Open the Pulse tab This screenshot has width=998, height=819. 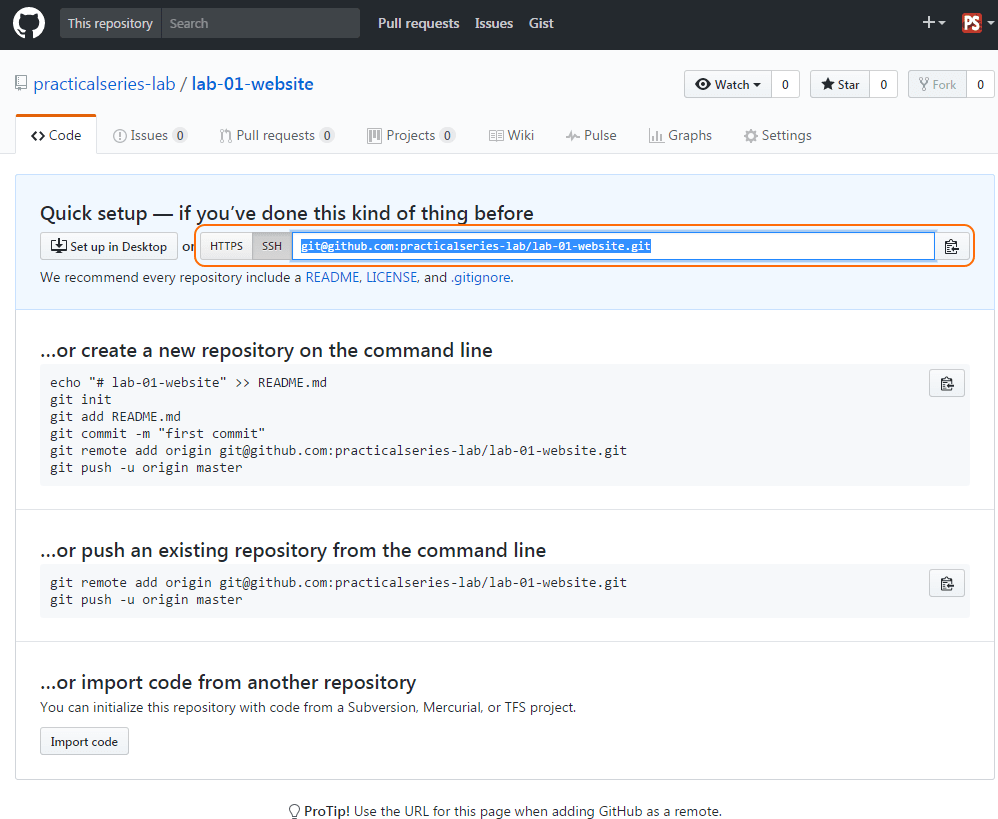point(591,136)
